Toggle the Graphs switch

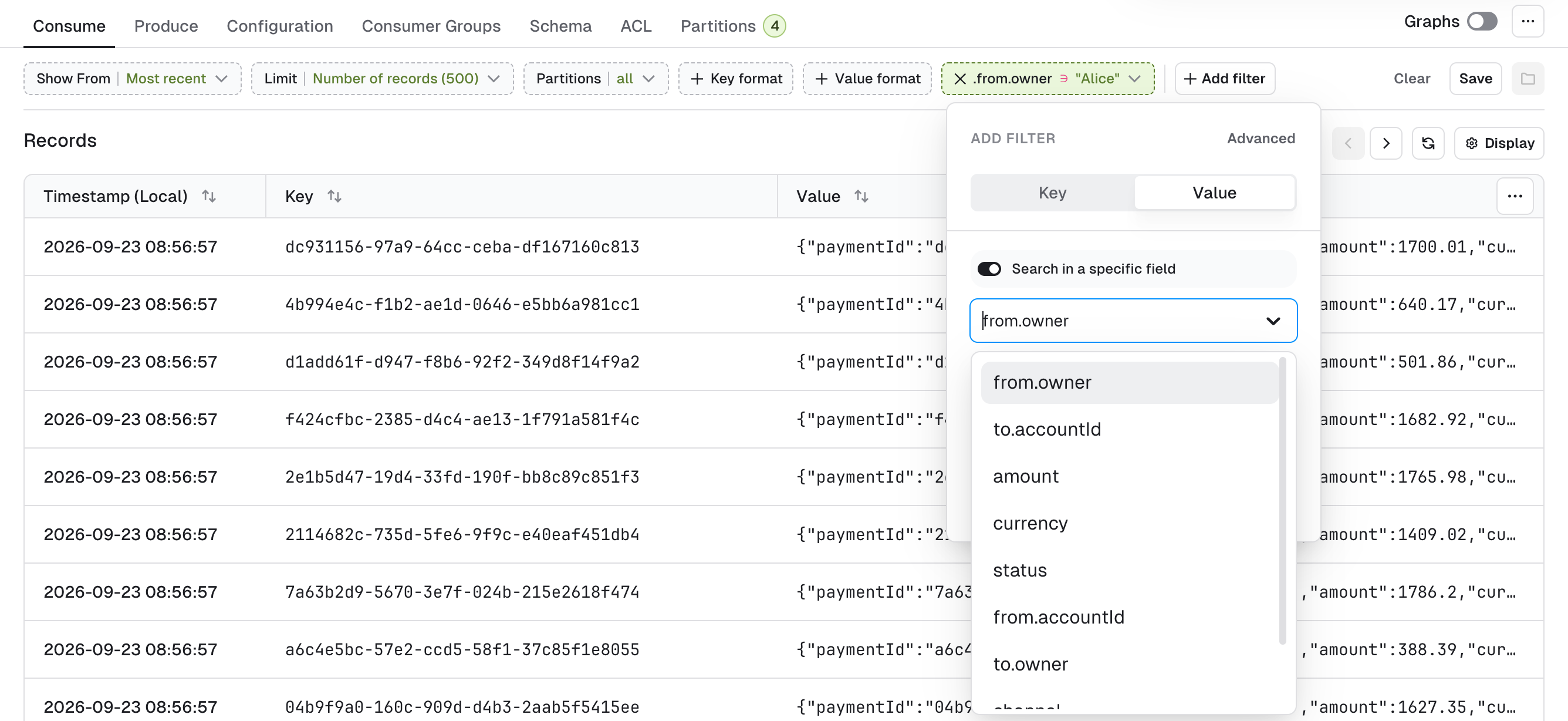pyautogui.click(x=1482, y=21)
